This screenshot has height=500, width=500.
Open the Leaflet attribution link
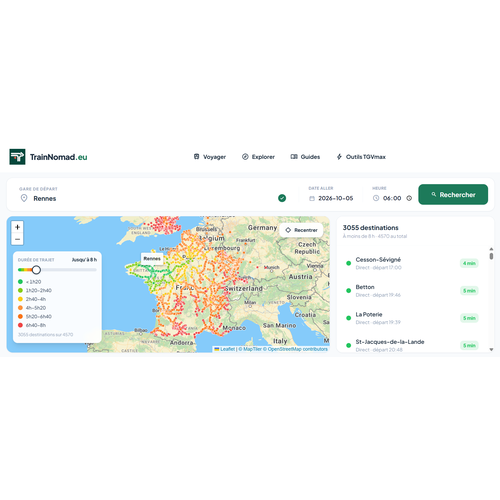(225, 349)
